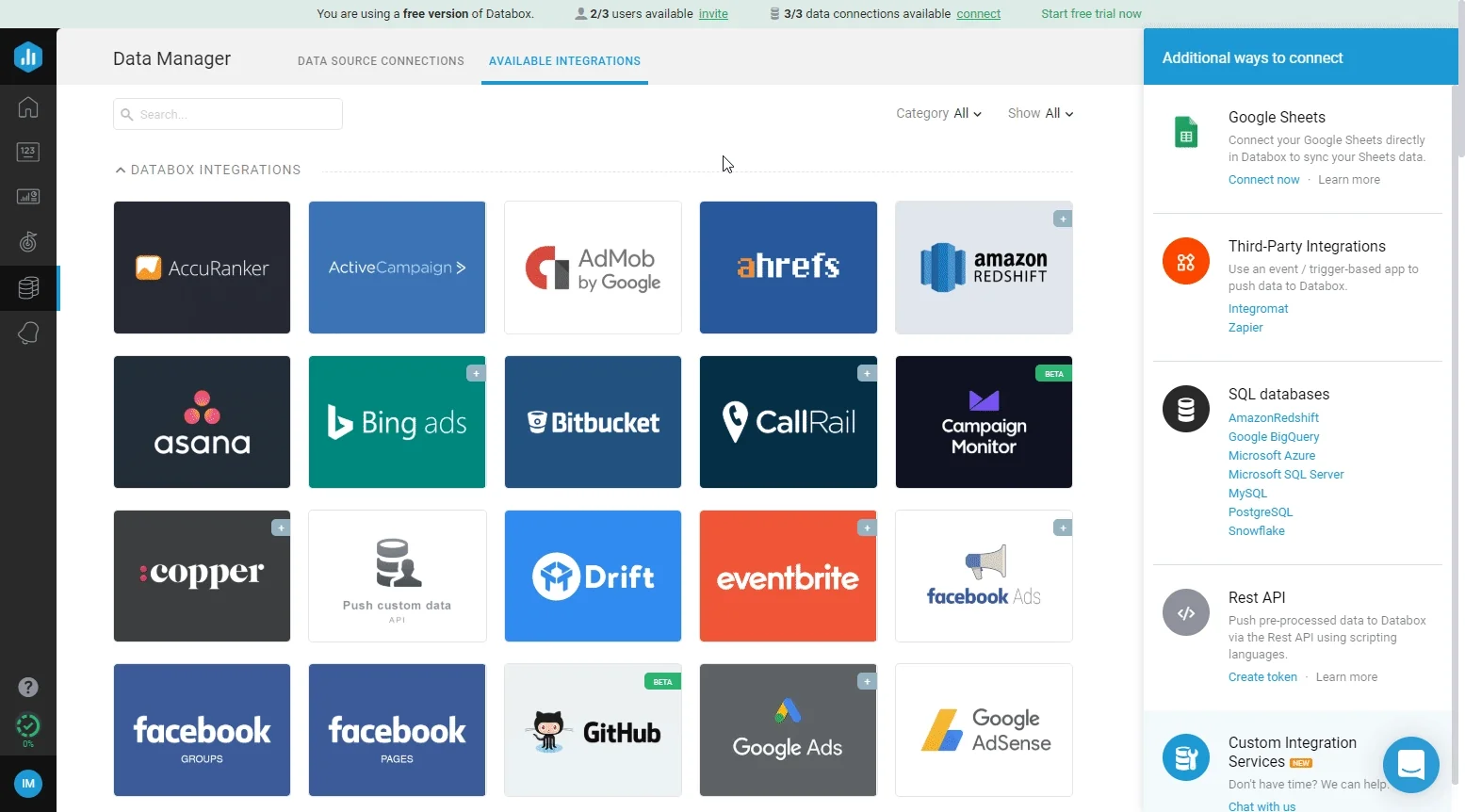The height and width of the screenshot is (812, 1465).
Task: Collapse the Databox Integrations section
Action: coord(121,170)
